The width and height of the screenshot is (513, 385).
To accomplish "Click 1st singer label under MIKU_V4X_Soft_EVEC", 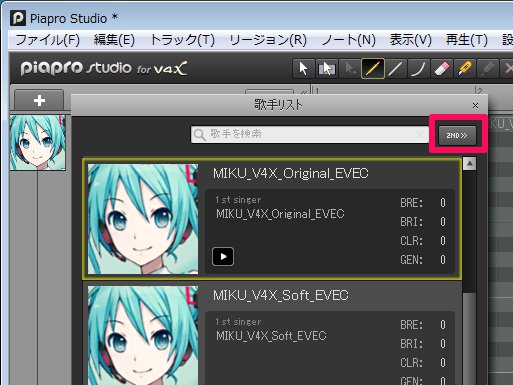I will (238, 322).
